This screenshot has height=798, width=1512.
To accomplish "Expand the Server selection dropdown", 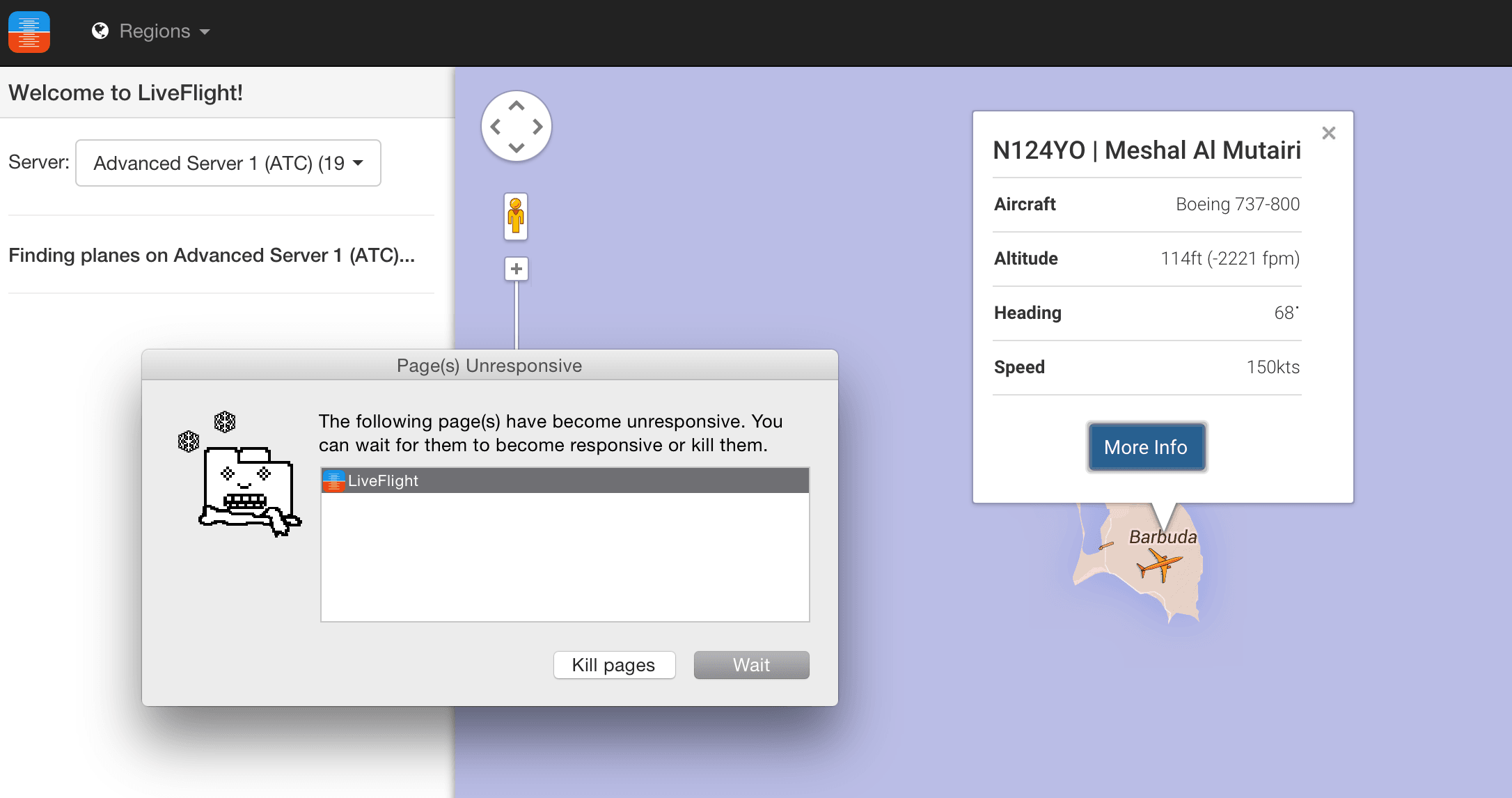I will 228,163.
